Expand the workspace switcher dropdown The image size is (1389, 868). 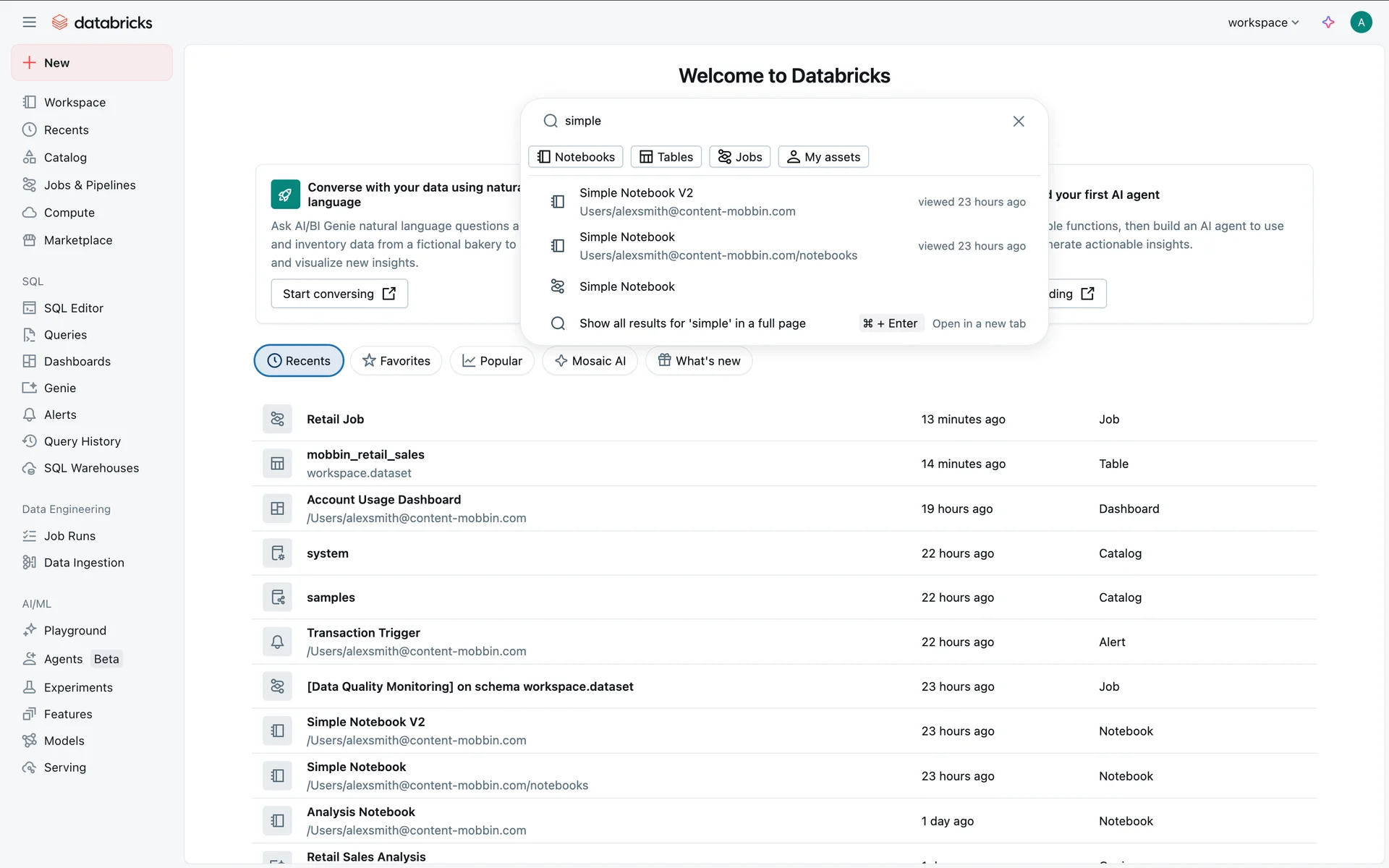[x=1263, y=22]
